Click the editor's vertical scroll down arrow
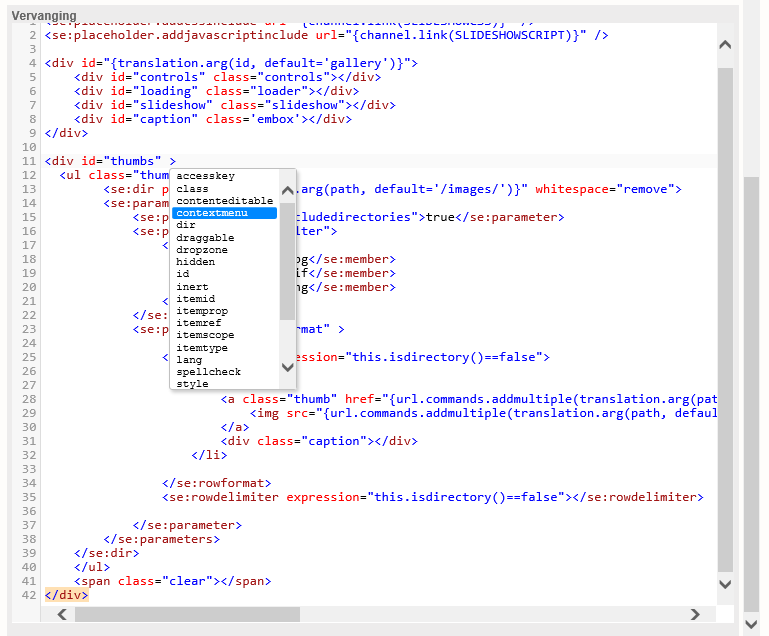The height and width of the screenshot is (636, 769). pyautogui.click(x=725, y=583)
